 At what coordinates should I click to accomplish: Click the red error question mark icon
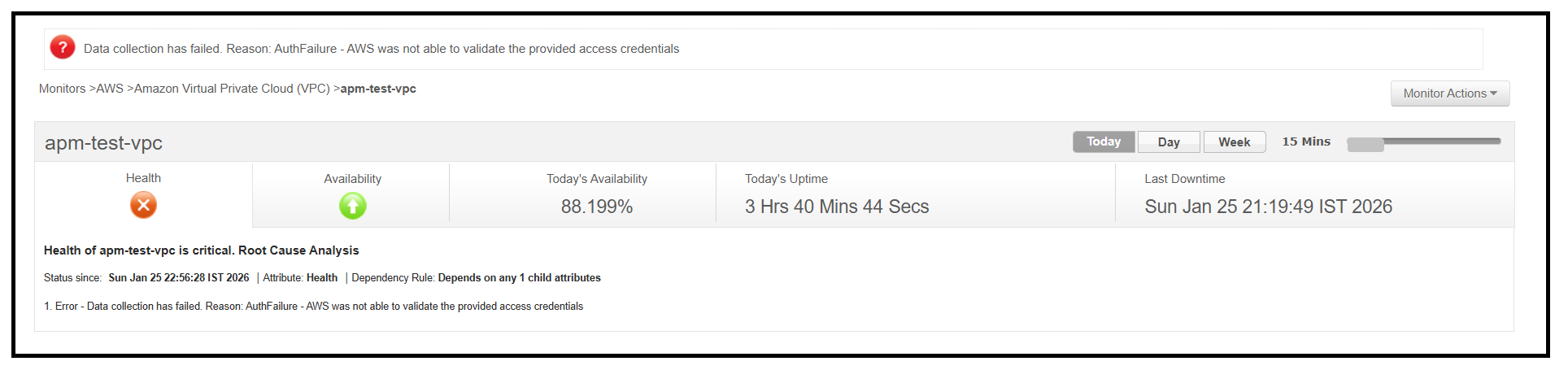click(x=63, y=48)
